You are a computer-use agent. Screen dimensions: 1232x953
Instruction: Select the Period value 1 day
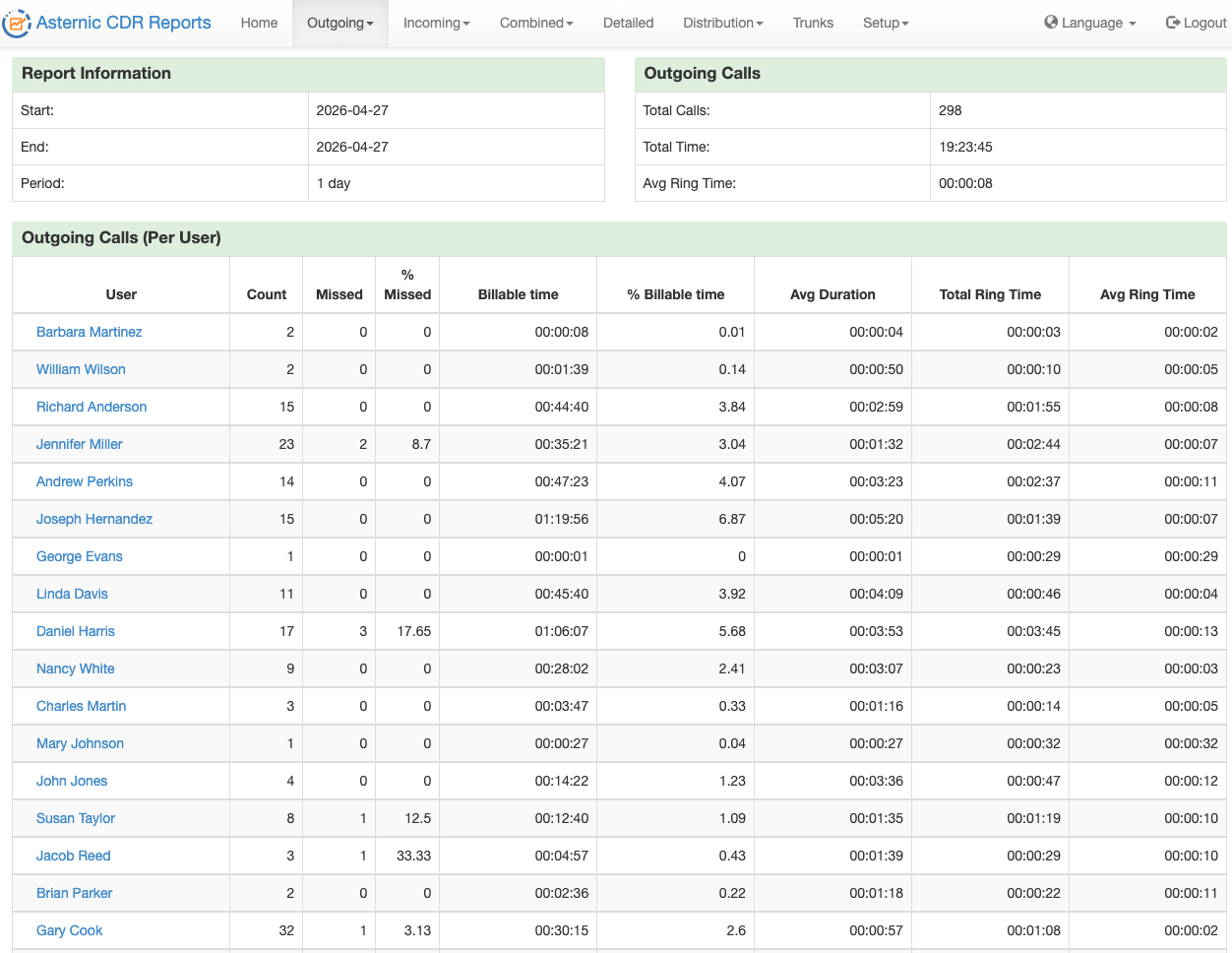click(x=334, y=183)
